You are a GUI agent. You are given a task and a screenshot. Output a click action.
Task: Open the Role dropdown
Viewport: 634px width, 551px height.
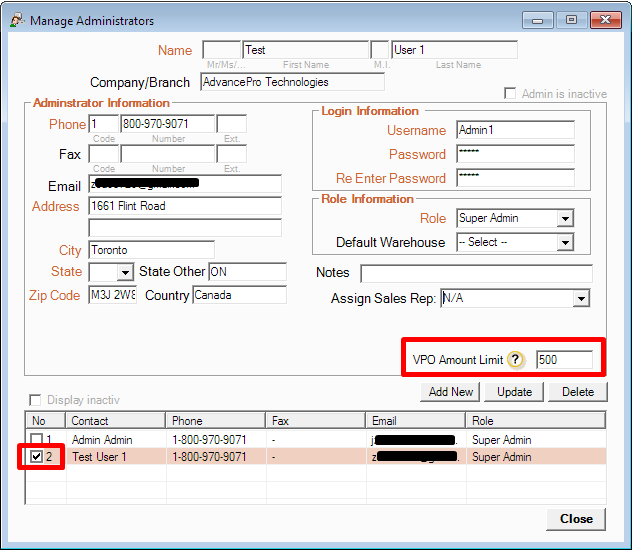tap(565, 218)
